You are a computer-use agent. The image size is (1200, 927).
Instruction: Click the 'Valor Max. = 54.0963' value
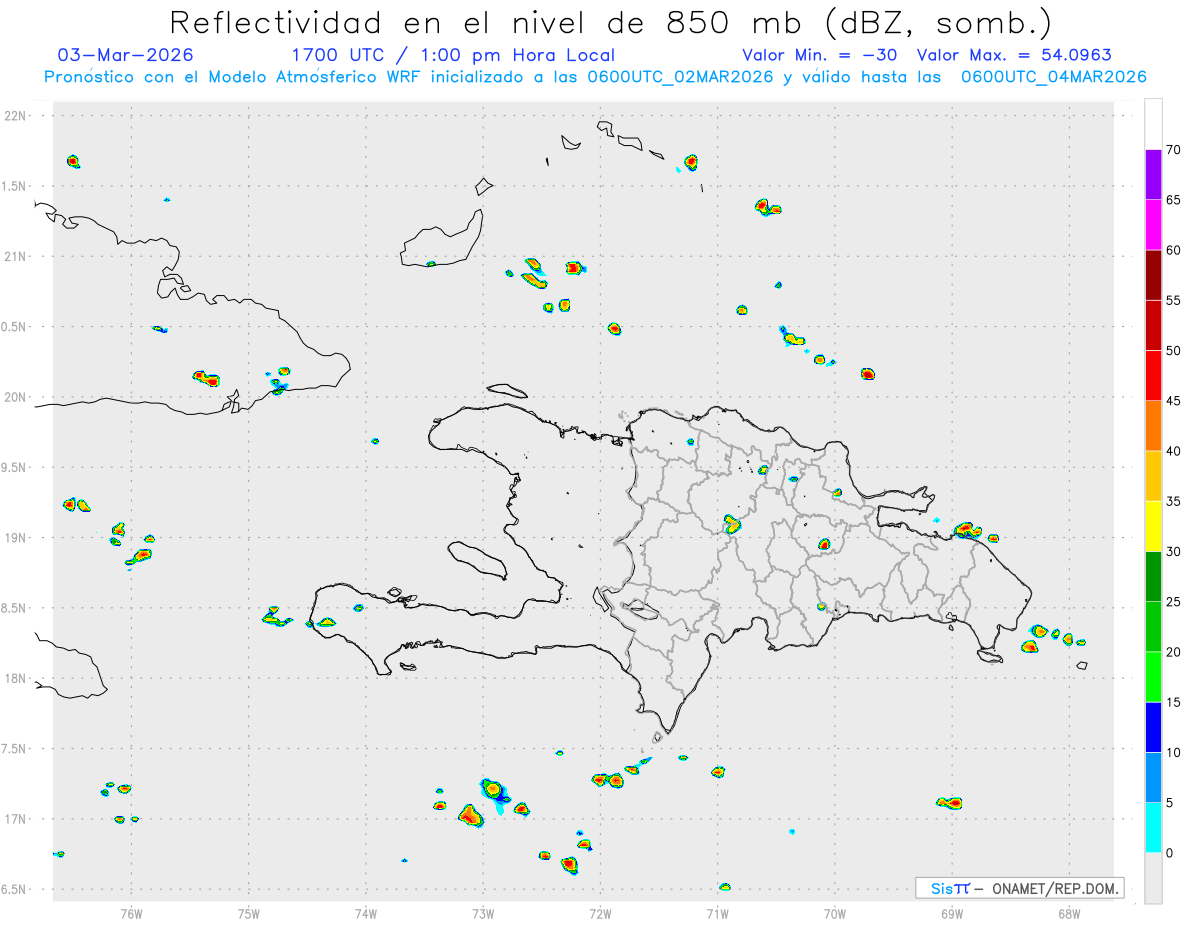[x=1014, y=55]
